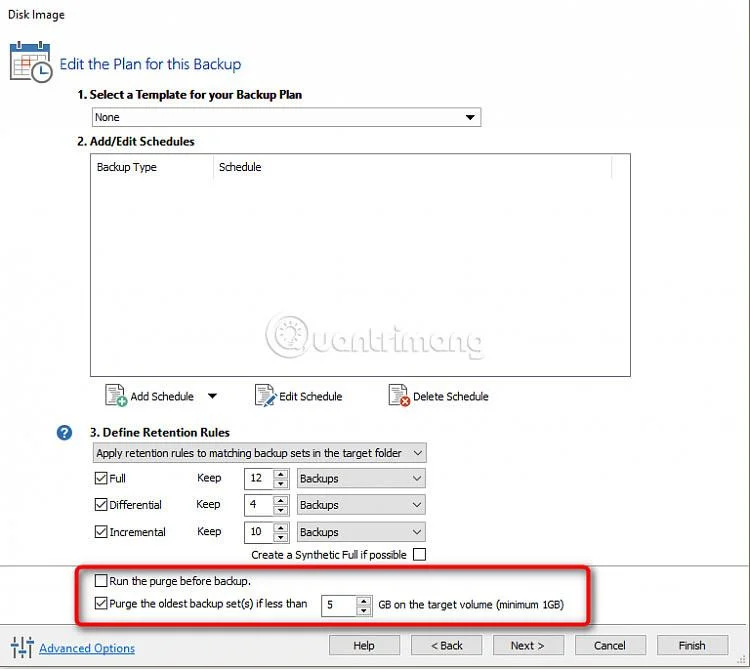Click the Help button
The width and height of the screenshot is (750, 669).
[x=364, y=645]
